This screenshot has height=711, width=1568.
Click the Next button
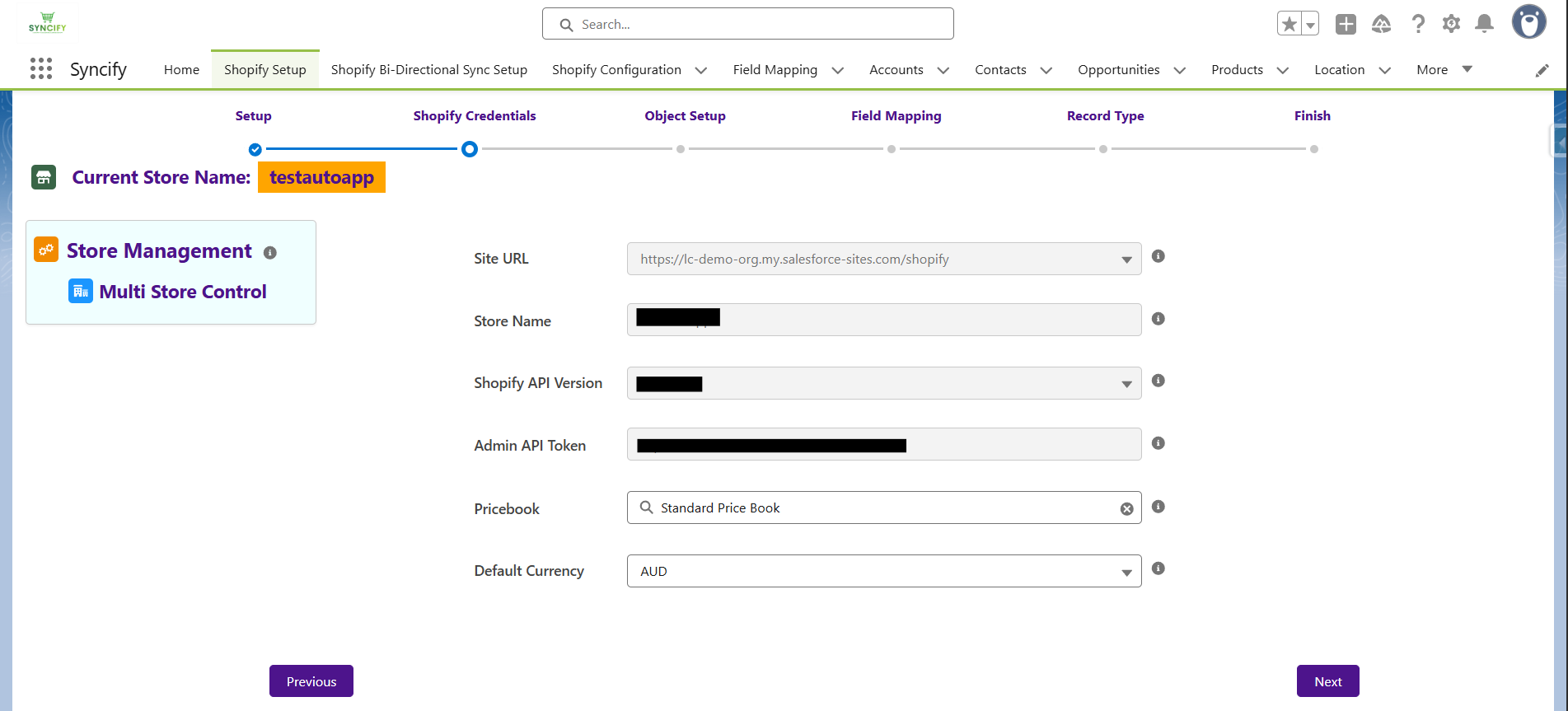(x=1328, y=681)
